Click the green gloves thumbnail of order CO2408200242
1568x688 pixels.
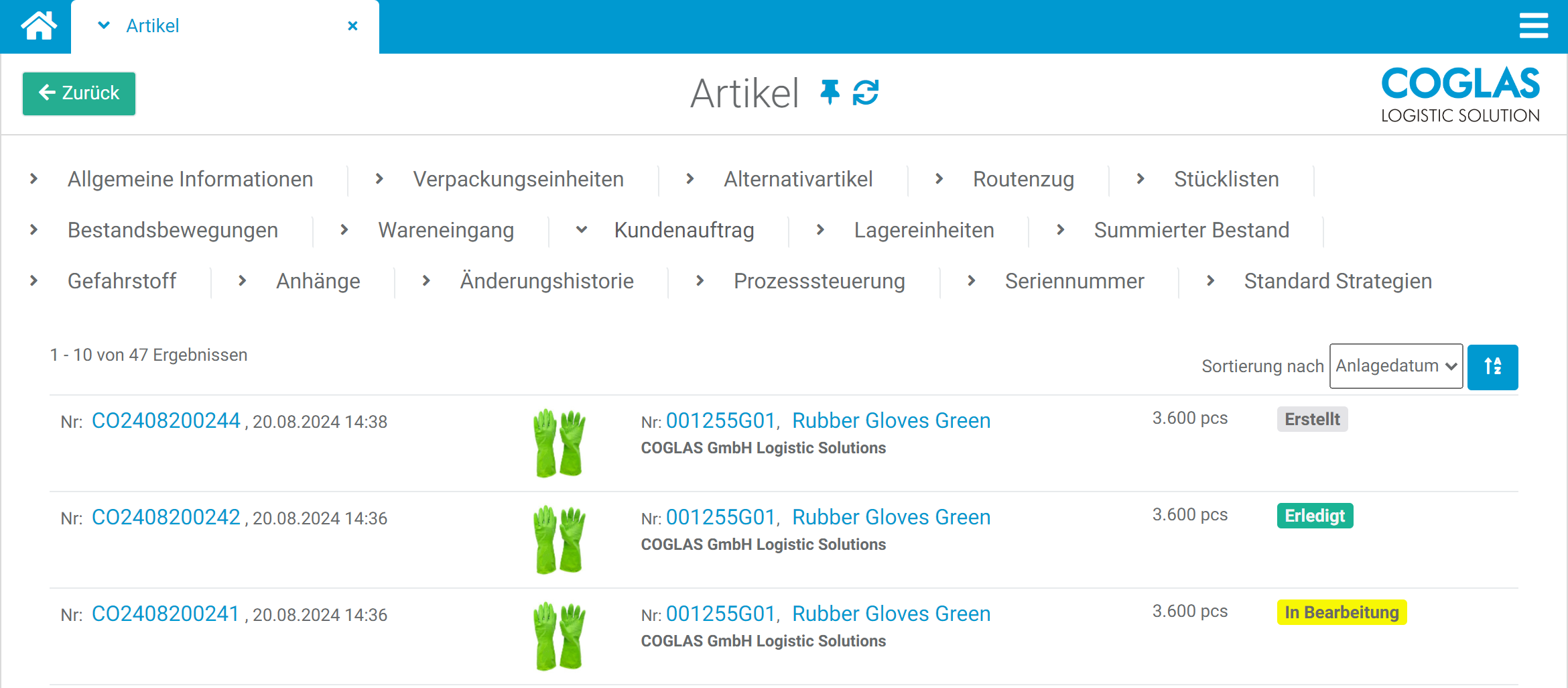558,538
